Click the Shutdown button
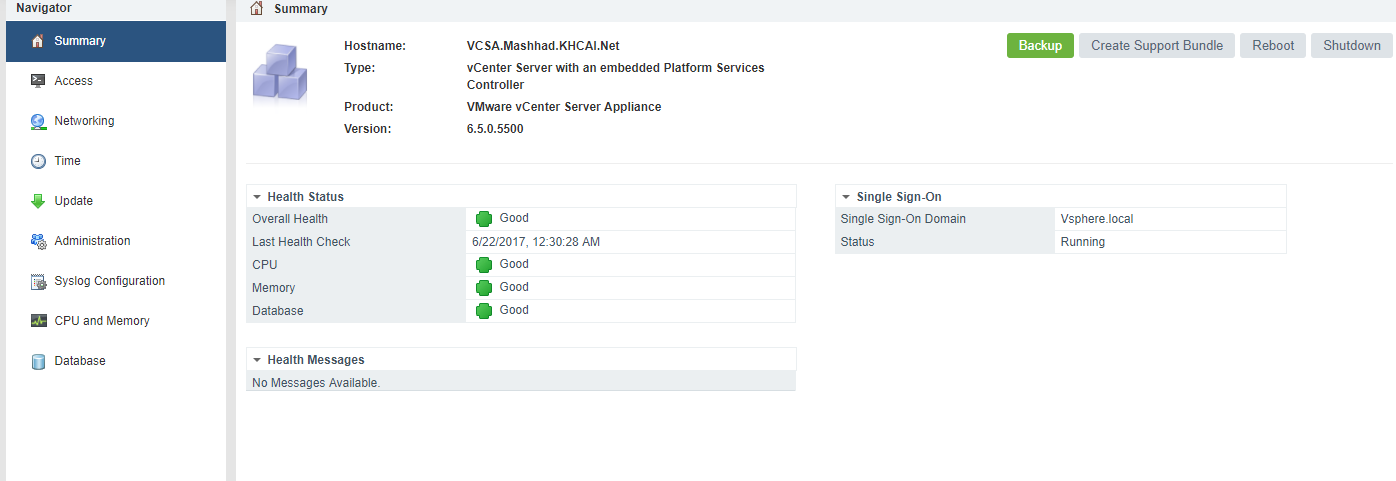 coord(1351,45)
